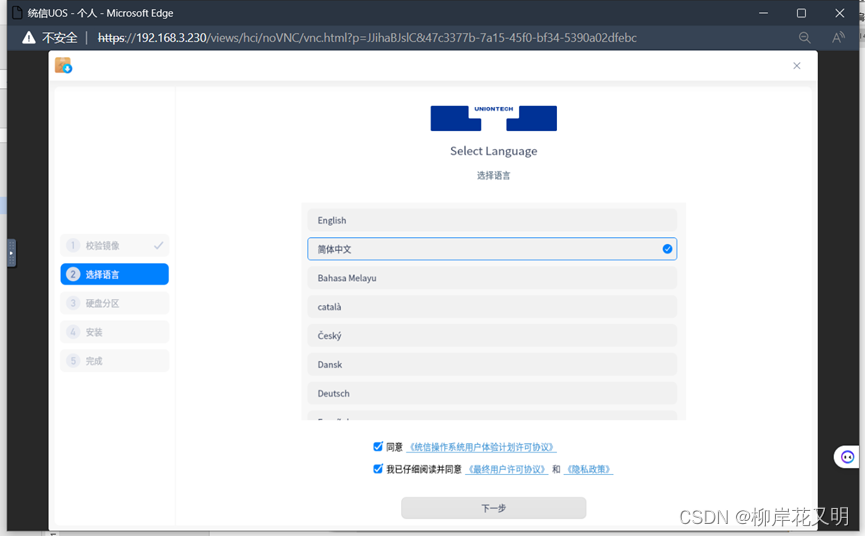
Task: Go to step 3 硬盘分区
Action: [114, 303]
